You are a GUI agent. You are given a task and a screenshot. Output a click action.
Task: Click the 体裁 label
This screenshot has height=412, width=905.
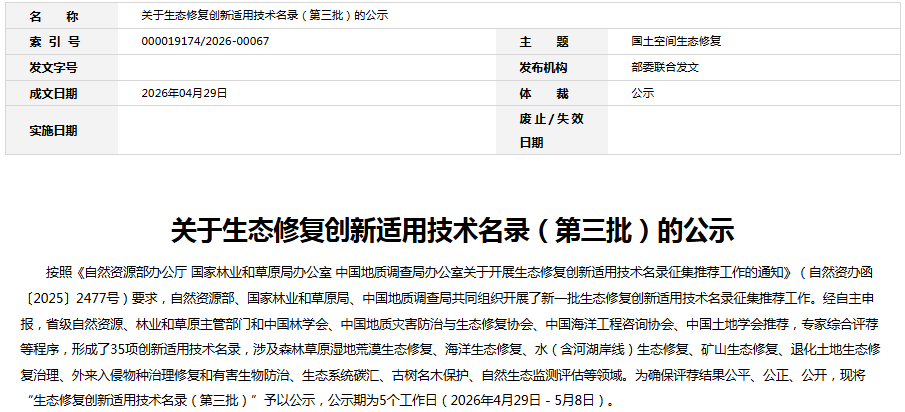click(544, 93)
